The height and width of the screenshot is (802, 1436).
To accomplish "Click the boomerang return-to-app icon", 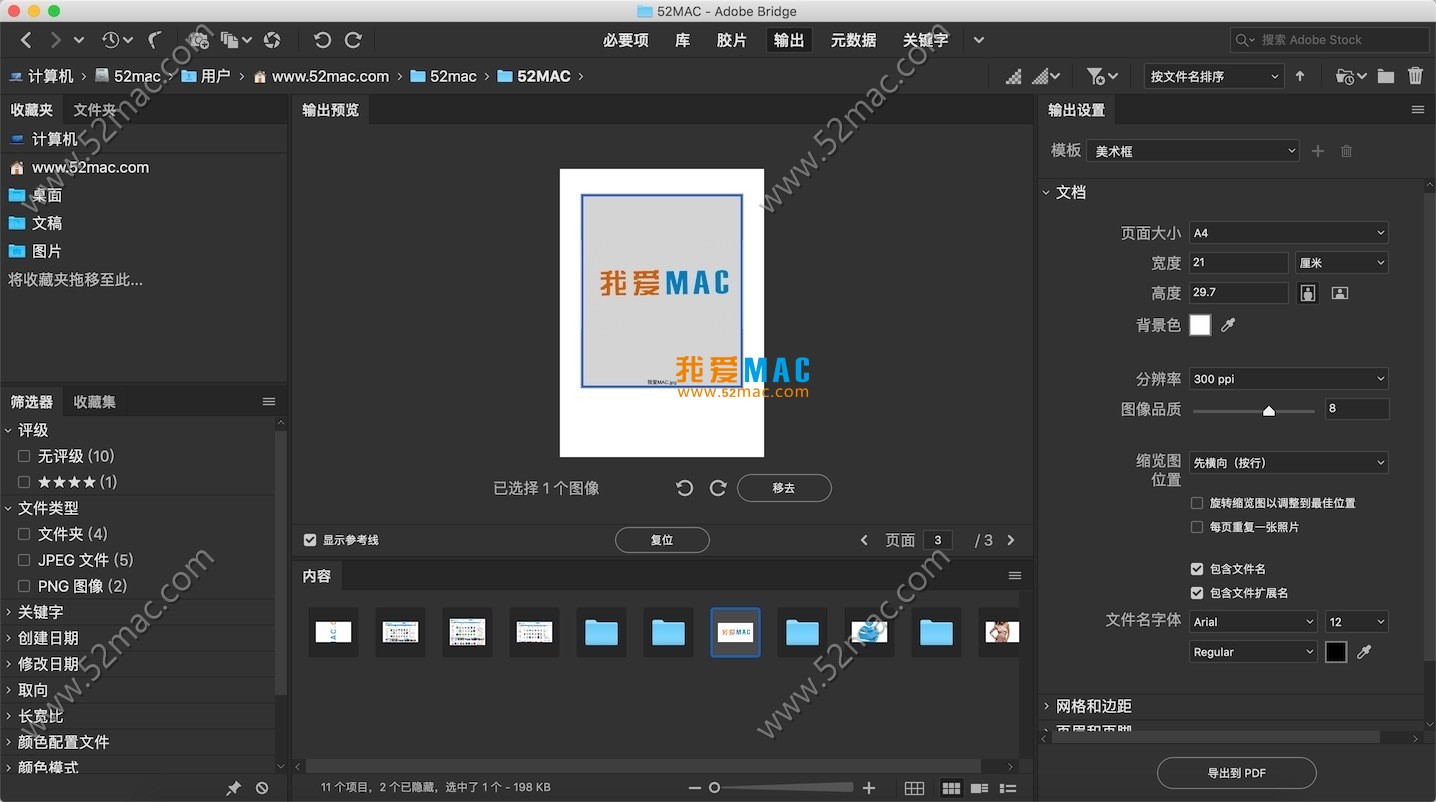I will tap(155, 40).
